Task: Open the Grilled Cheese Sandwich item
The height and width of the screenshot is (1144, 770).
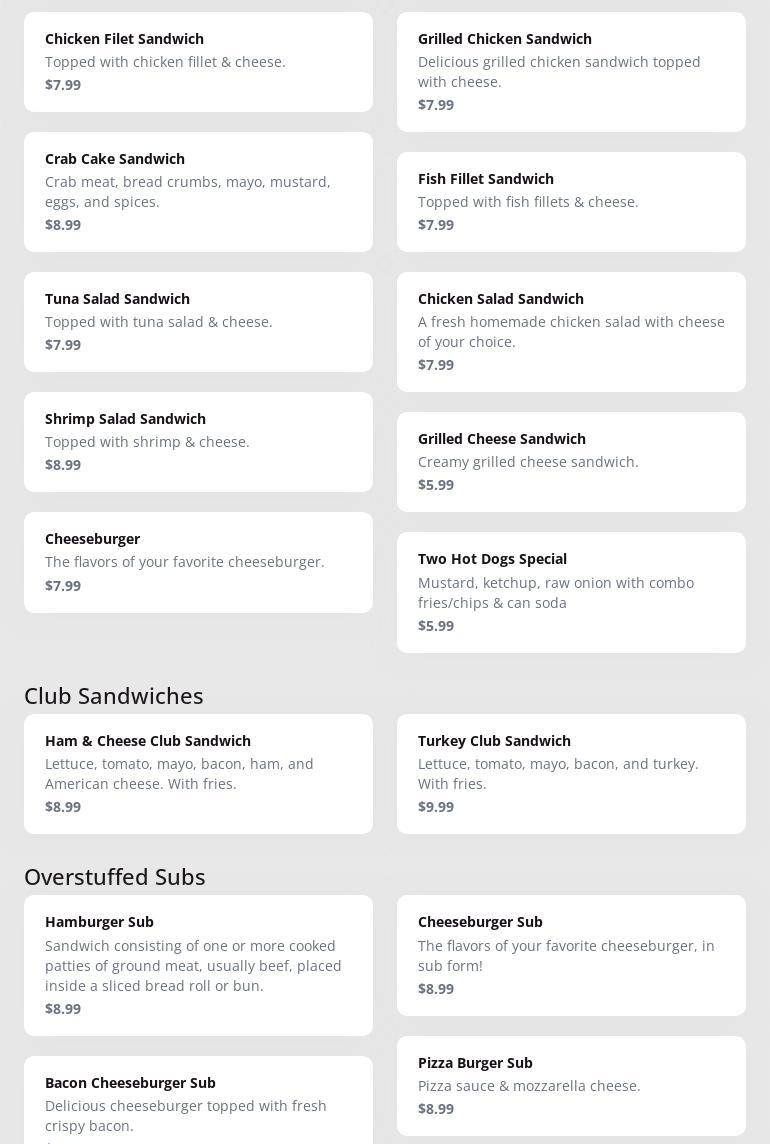Action: 571,462
